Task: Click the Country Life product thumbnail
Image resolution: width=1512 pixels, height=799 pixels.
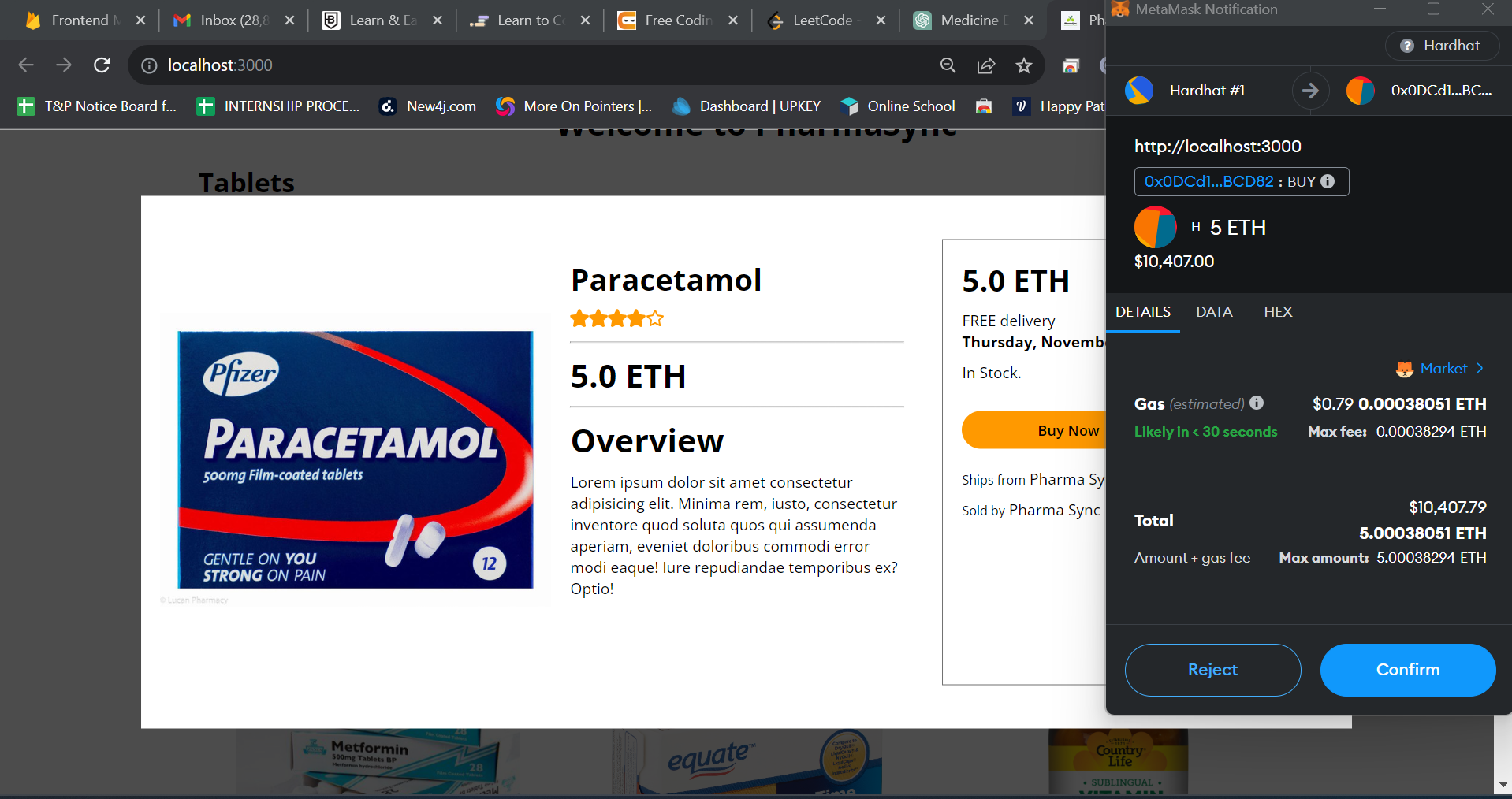Action: (x=1118, y=761)
